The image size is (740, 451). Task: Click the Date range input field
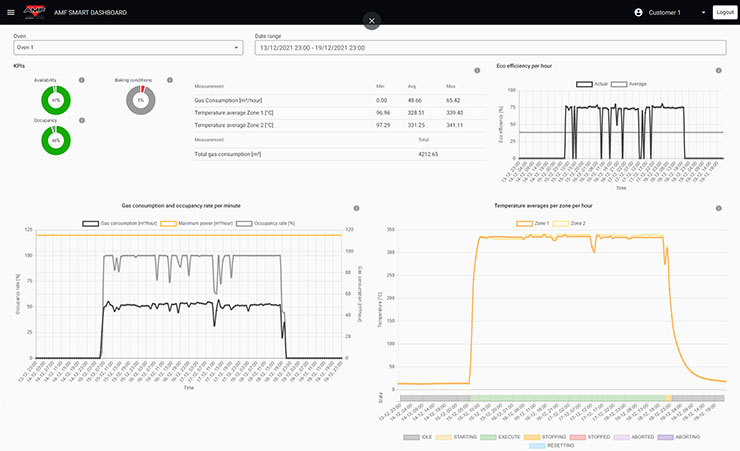(490, 47)
